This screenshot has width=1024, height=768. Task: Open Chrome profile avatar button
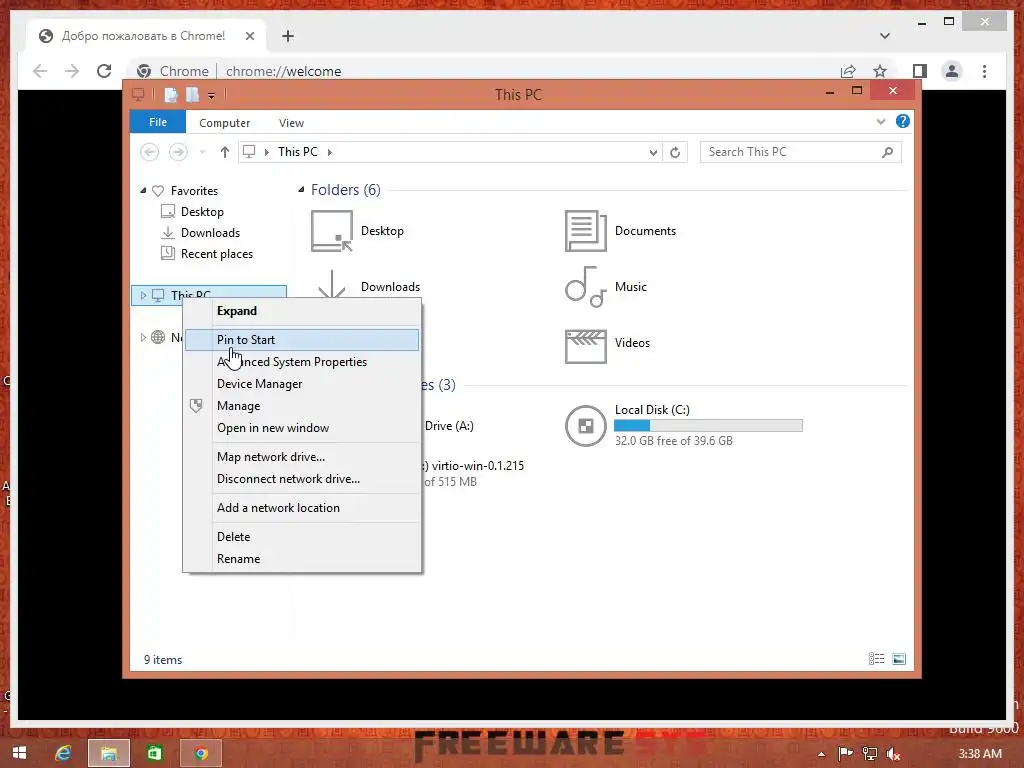[x=952, y=71]
